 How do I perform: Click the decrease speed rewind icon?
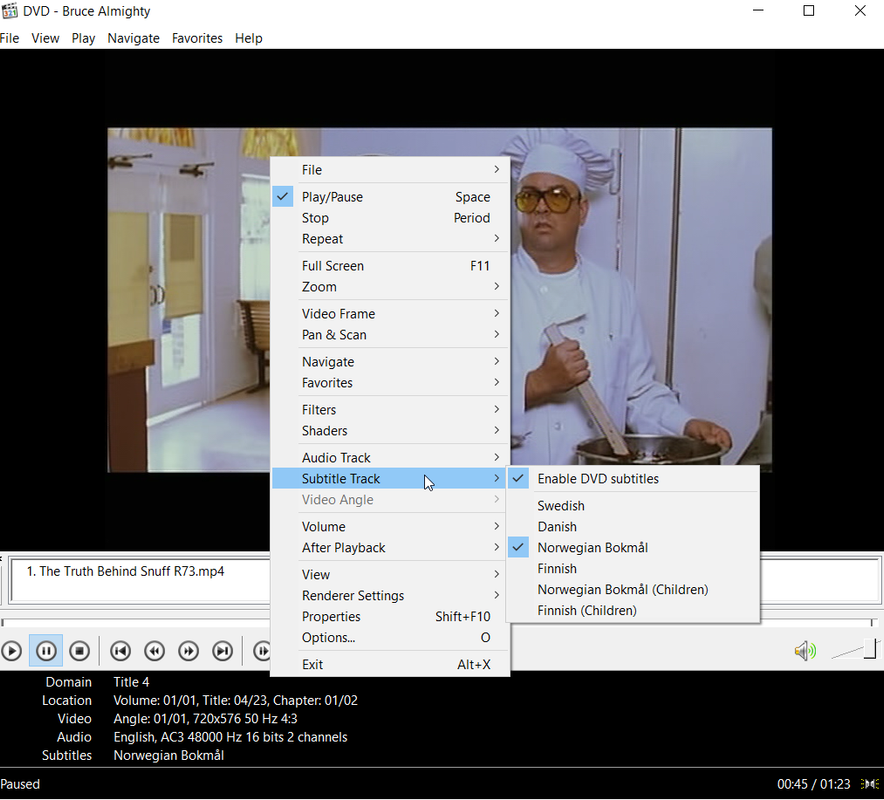[154, 651]
